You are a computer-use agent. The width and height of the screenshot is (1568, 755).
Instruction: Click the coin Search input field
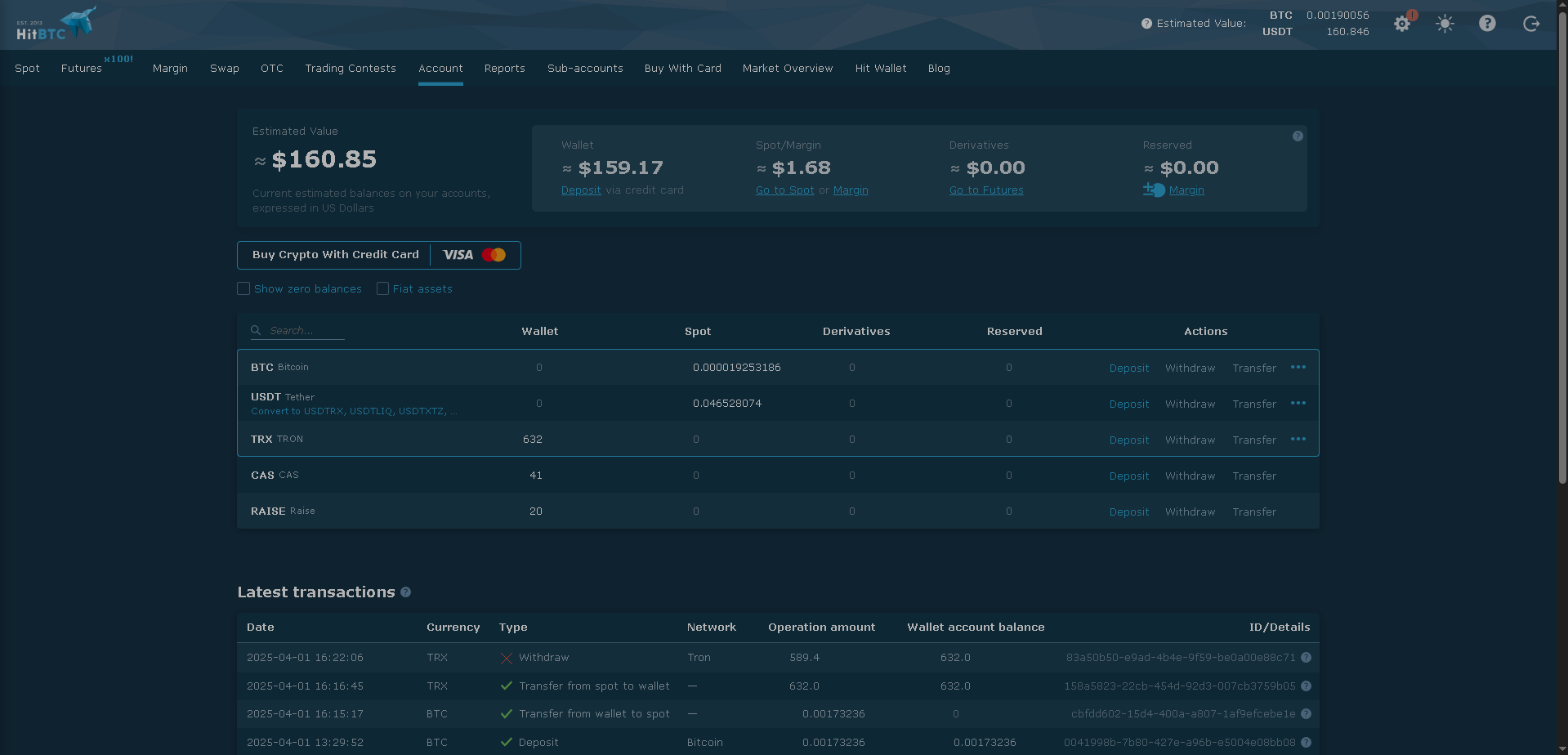(x=306, y=331)
